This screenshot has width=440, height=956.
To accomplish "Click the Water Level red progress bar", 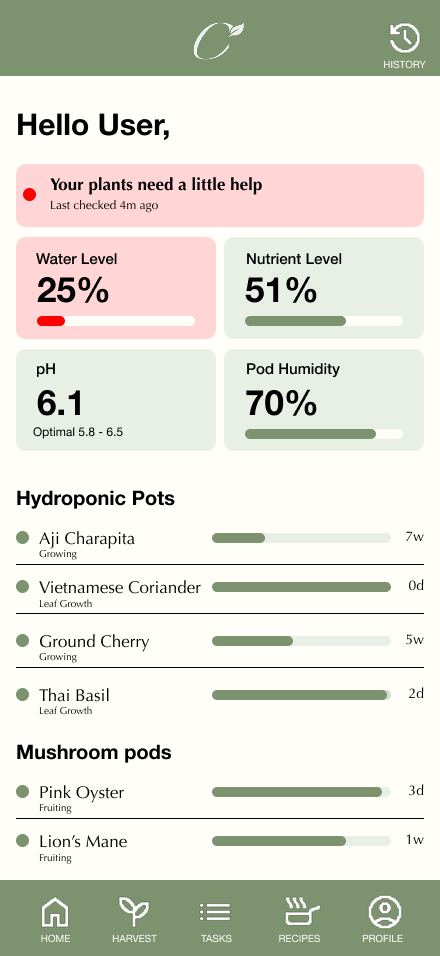I will pos(116,321).
